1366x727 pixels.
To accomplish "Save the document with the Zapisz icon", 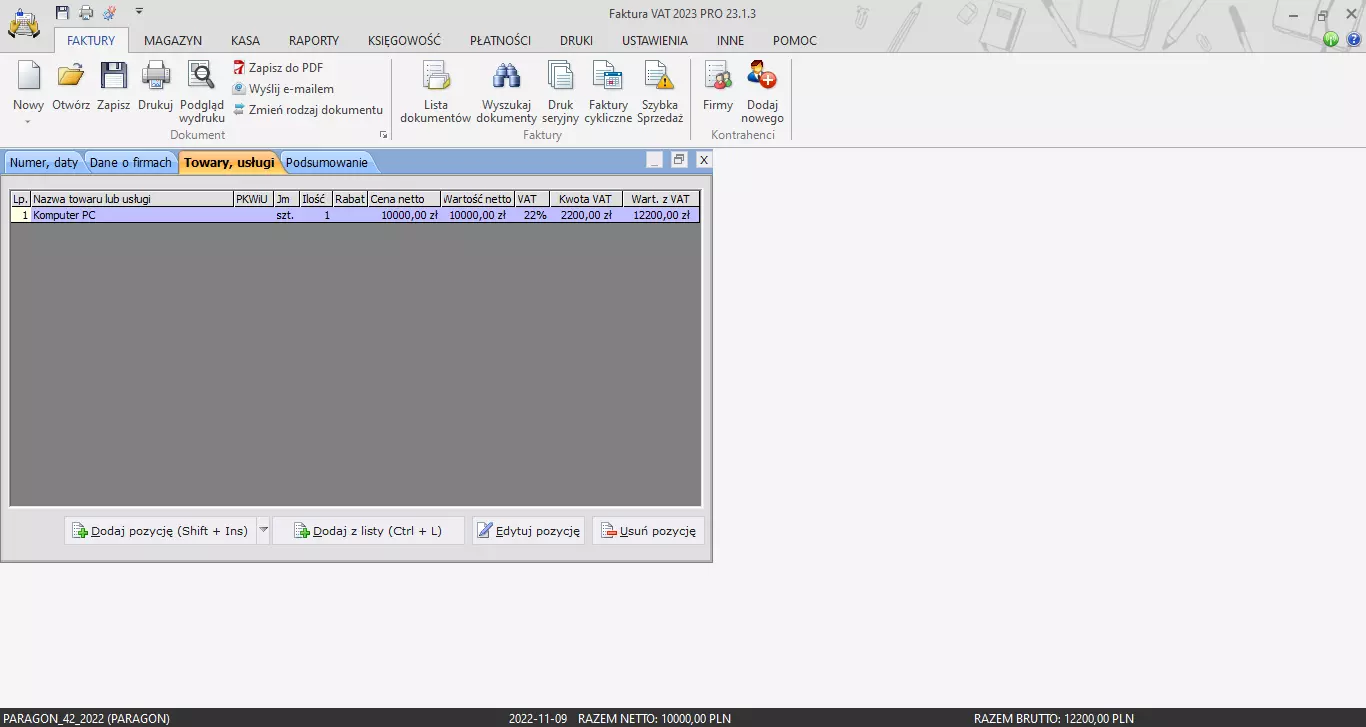I will point(113,77).
